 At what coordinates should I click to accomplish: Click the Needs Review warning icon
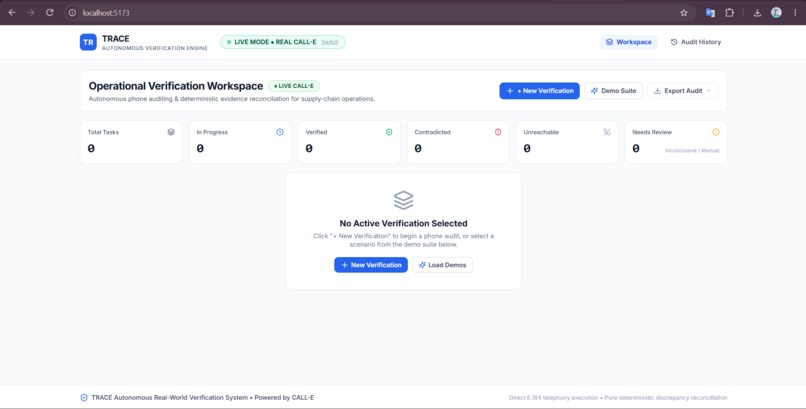(716, 132)
